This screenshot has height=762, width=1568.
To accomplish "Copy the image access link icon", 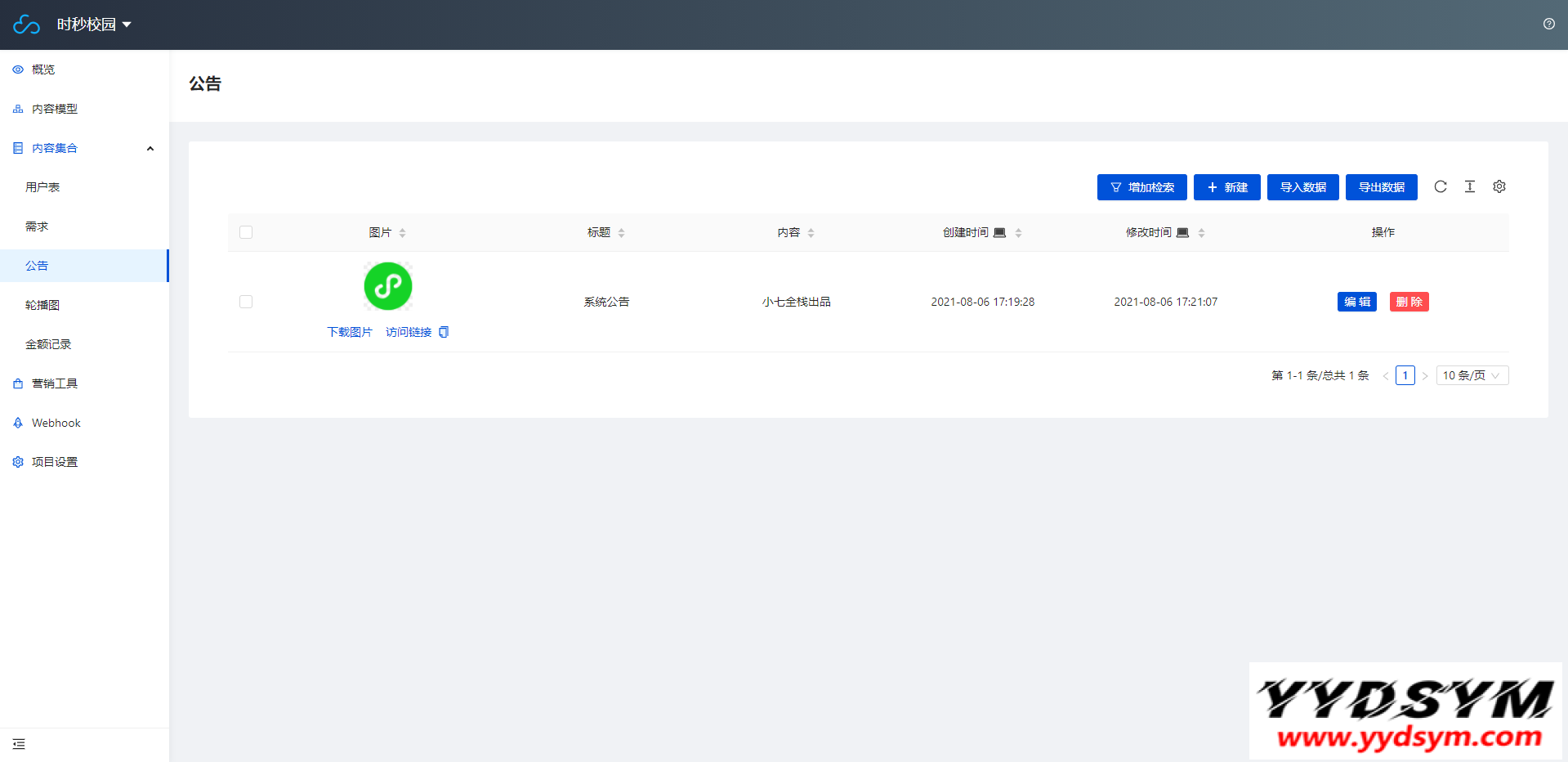I will (444, 332).
